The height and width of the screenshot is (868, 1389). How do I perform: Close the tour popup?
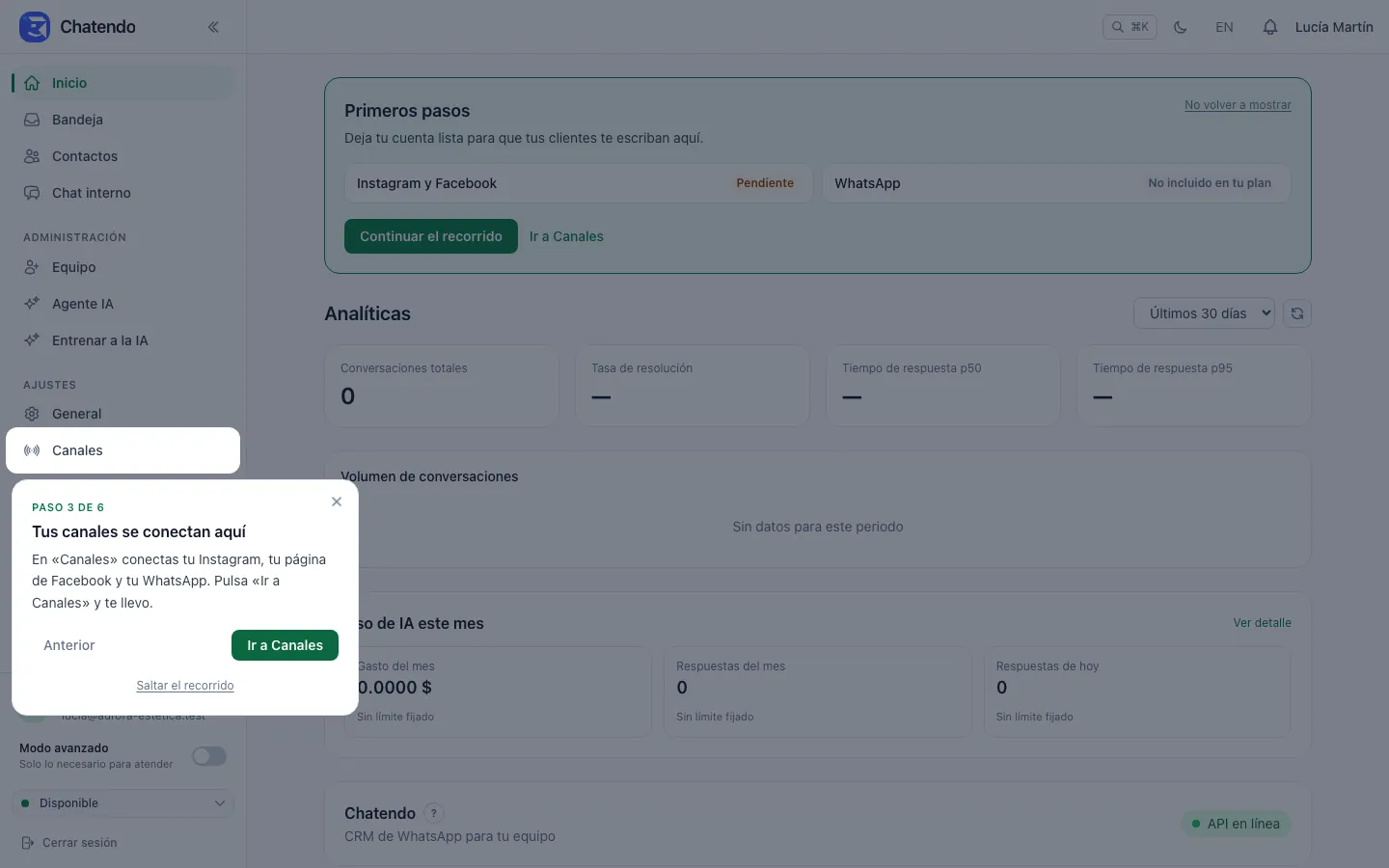[337, 502]
